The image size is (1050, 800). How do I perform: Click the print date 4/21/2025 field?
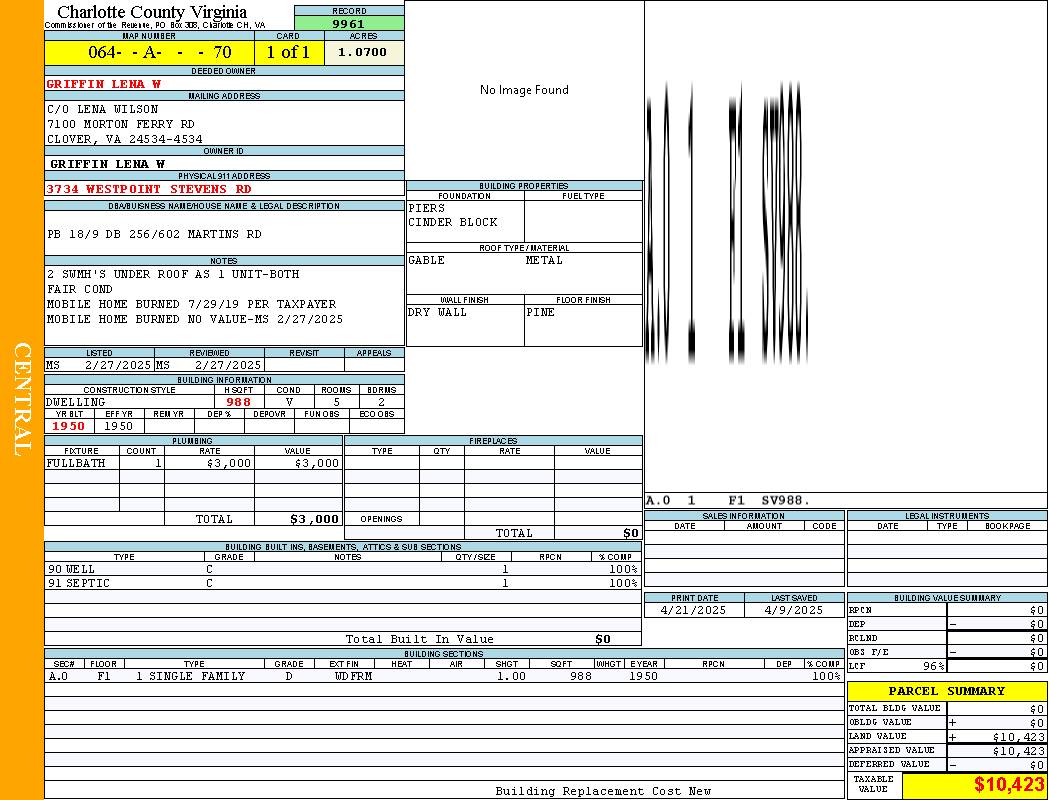[x=694, y=610]
